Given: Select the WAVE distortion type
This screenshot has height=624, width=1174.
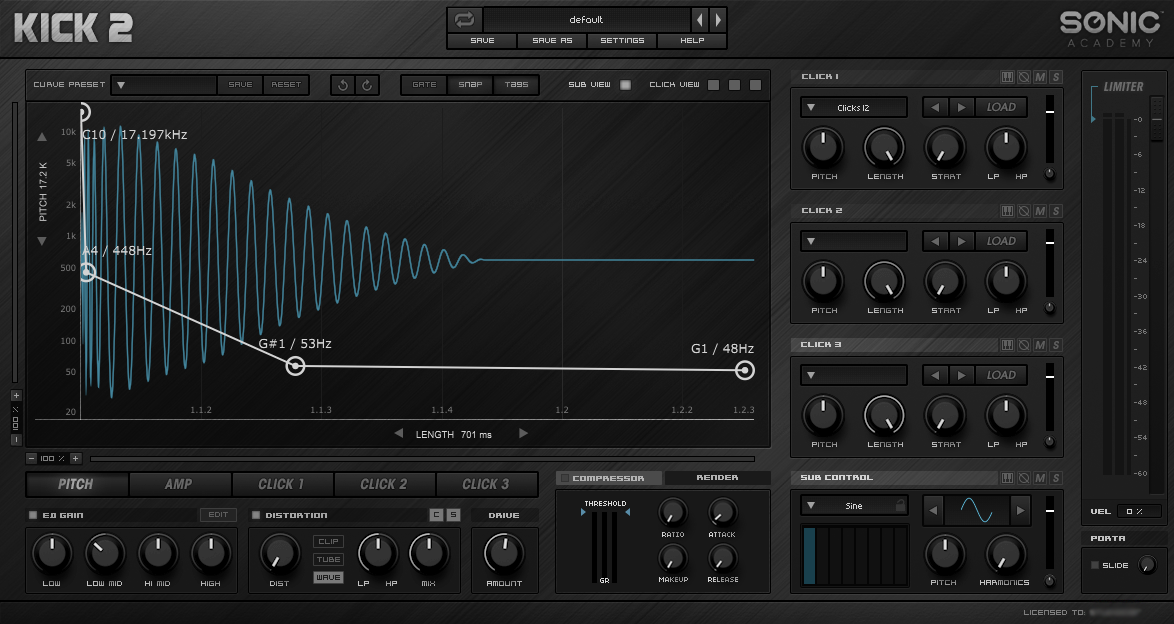Looking at the screenshot, I should click(328, 578).
